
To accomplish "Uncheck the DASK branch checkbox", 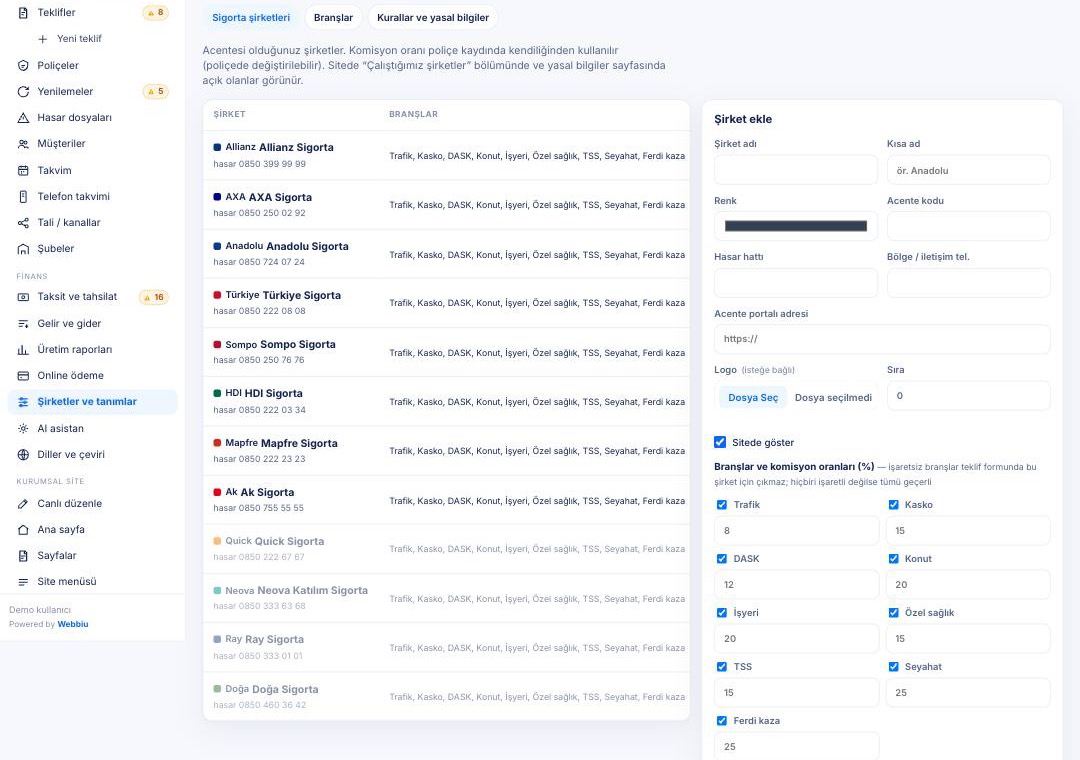I will coord(722,559).
